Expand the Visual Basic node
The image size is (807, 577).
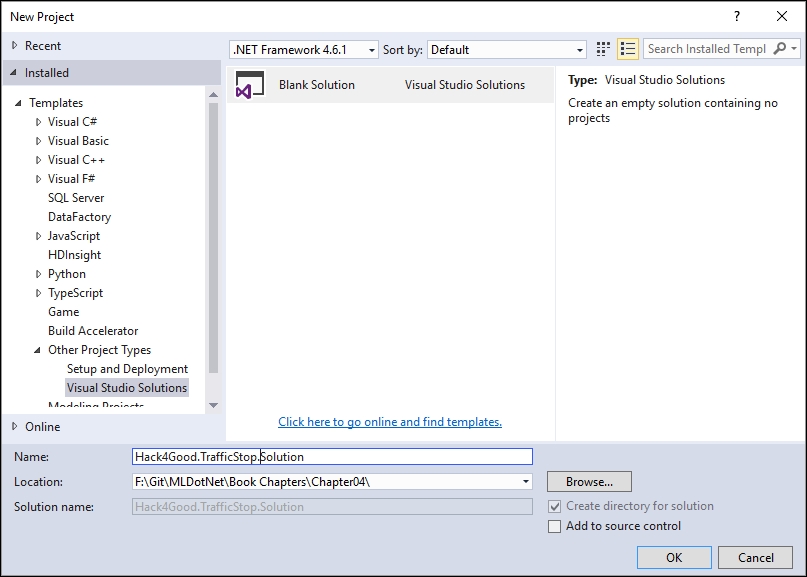pyautogui.click(x=38, y=141)
